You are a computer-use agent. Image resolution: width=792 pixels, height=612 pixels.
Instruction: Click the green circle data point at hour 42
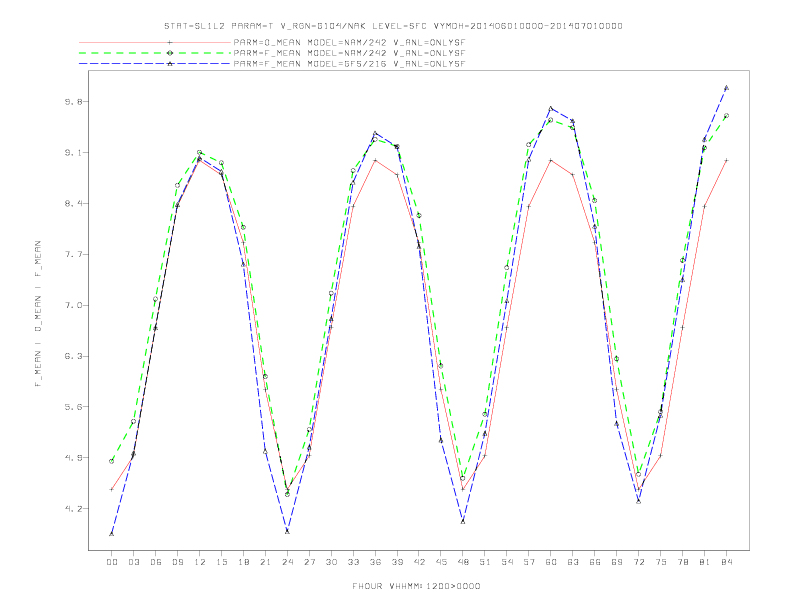coord(419,215)
